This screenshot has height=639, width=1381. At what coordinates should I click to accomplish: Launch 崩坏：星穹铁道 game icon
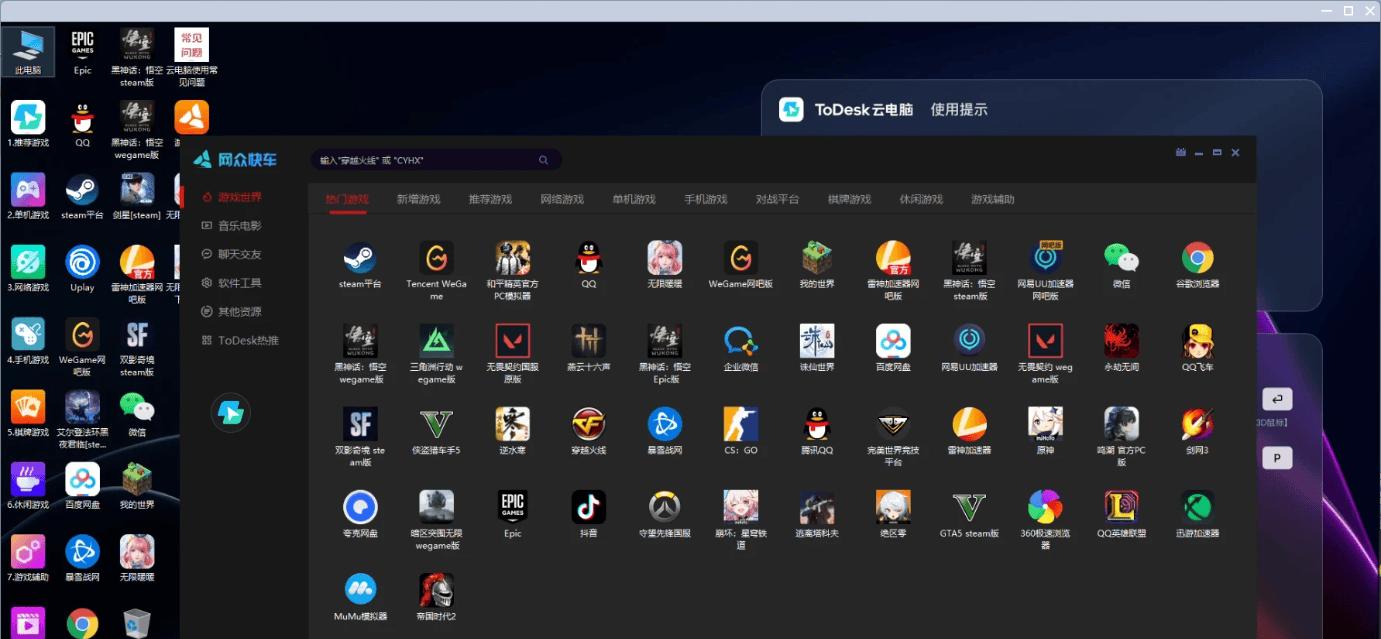tap(741, 507)
